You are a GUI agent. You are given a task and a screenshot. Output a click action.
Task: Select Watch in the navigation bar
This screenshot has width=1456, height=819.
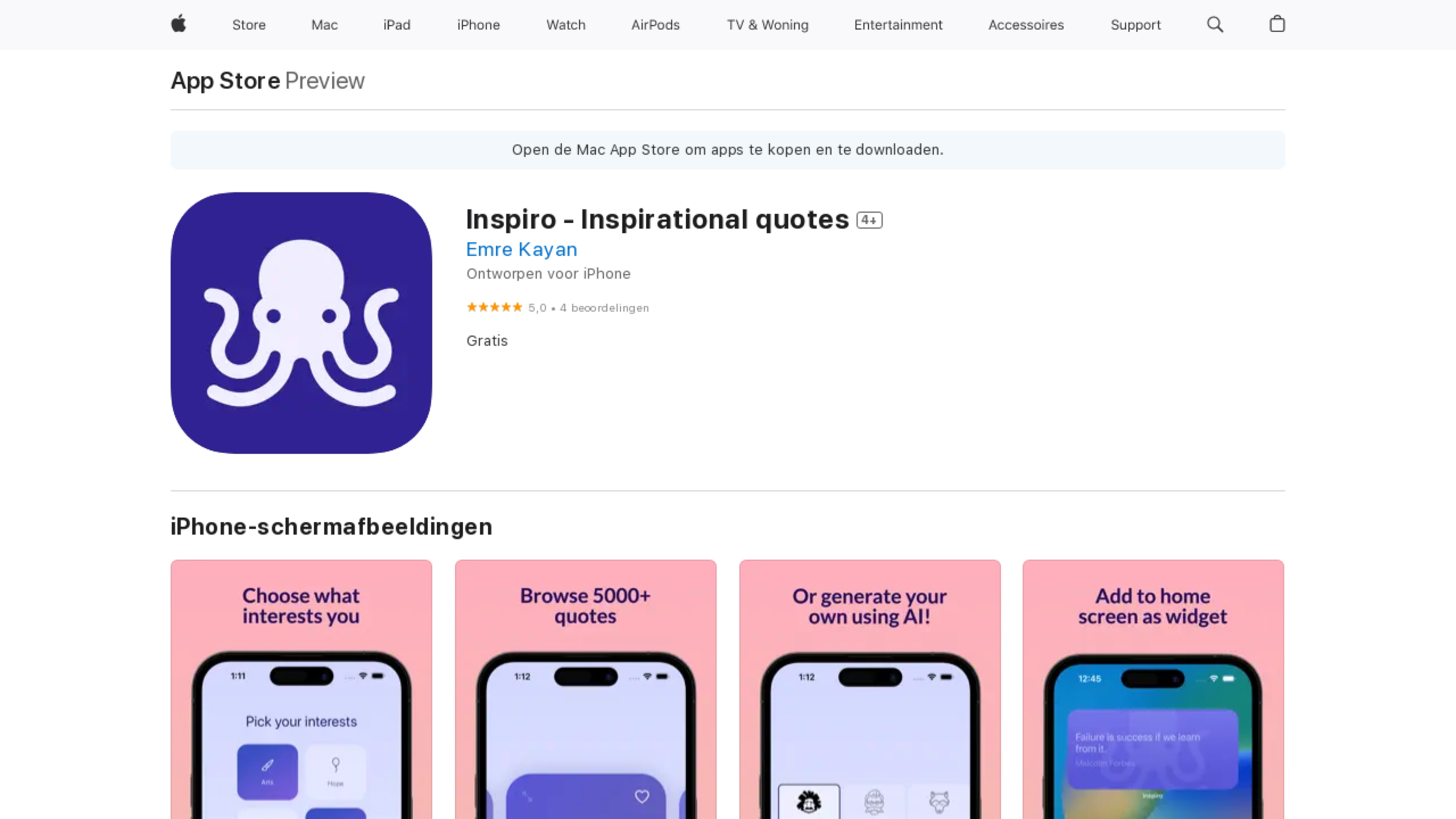pos(566,25)
